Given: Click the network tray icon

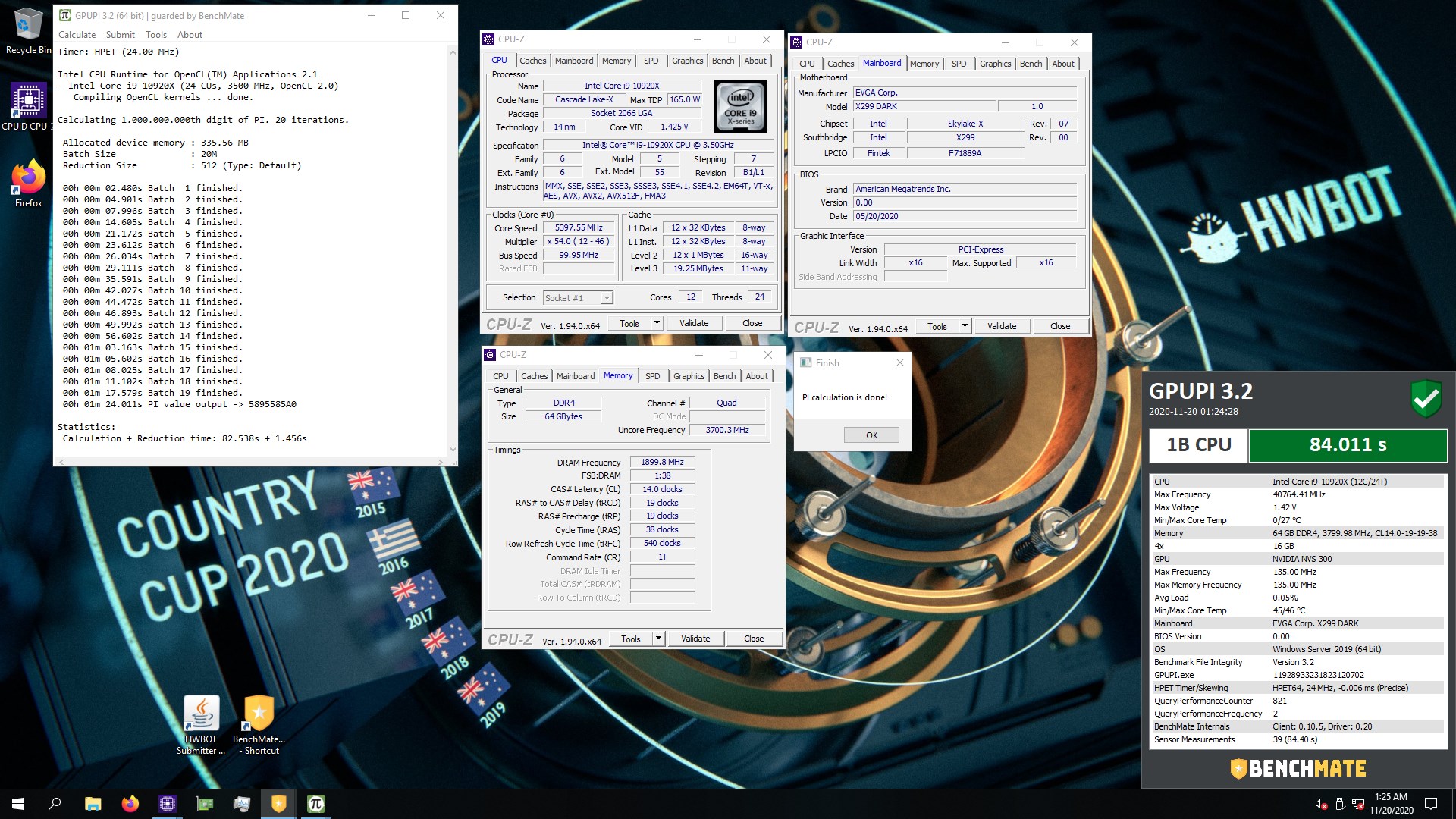Looking at the screenshot, I should [1358, 804].
